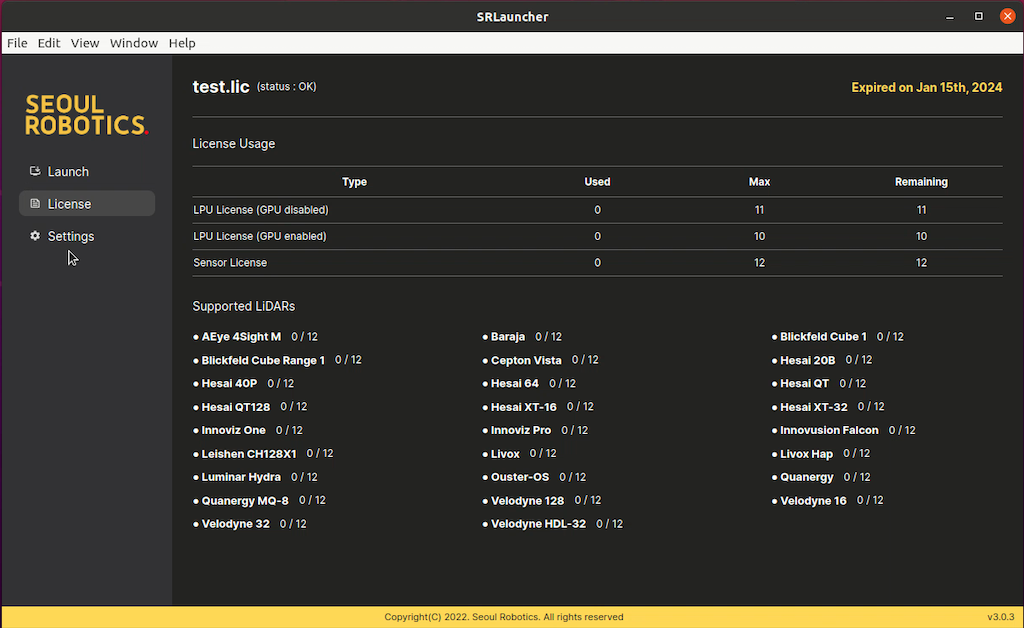Click the Quanergy MQ-8 entry
Screen dimensions: 1024x628
pos(259,501)
